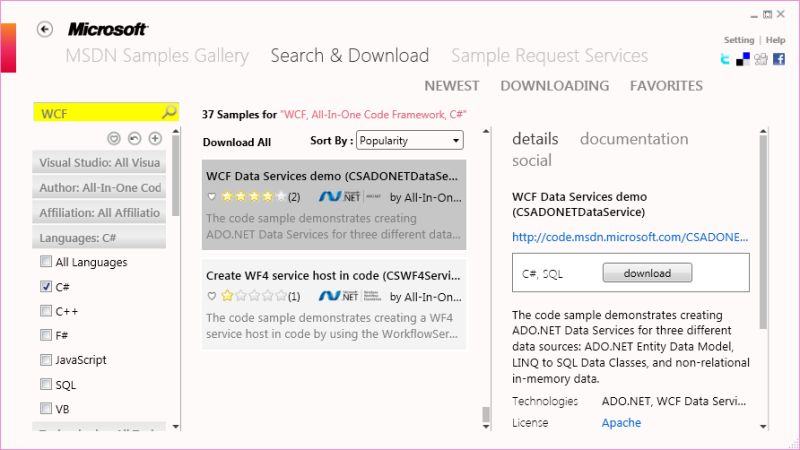Click the results list scroll up arrow
Viewport: 800px width, 450px height.
click(x=486, y=132)
